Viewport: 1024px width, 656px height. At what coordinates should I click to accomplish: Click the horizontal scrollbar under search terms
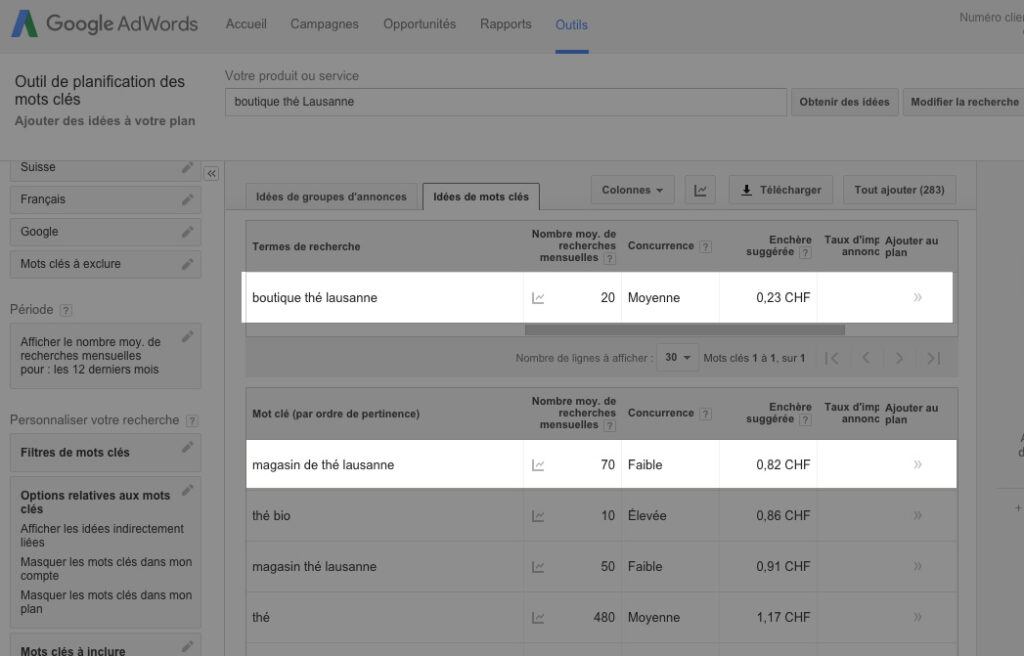[x=684, y=329]
